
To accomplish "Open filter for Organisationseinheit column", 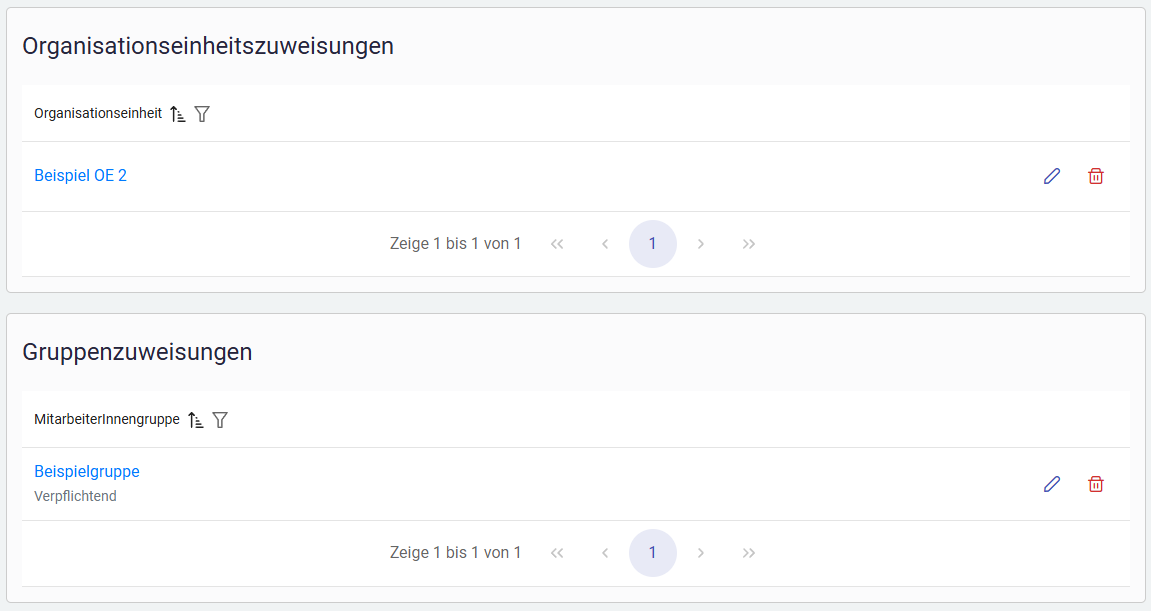I will point(202,114).
